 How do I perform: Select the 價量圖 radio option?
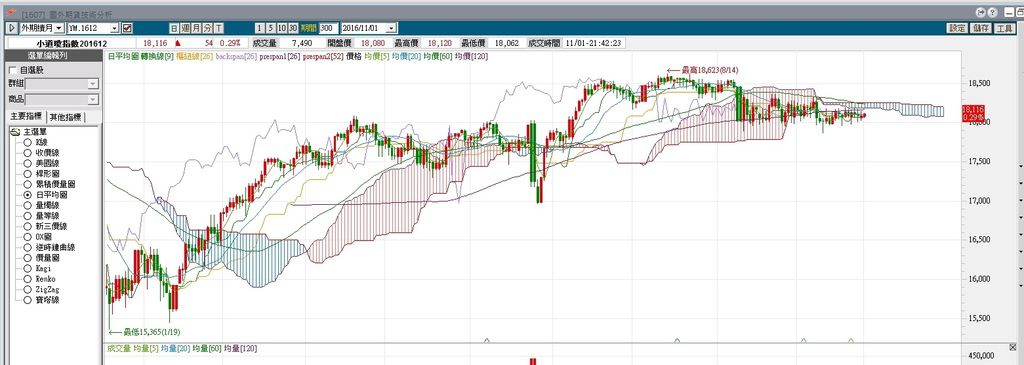tap(27, 258)
